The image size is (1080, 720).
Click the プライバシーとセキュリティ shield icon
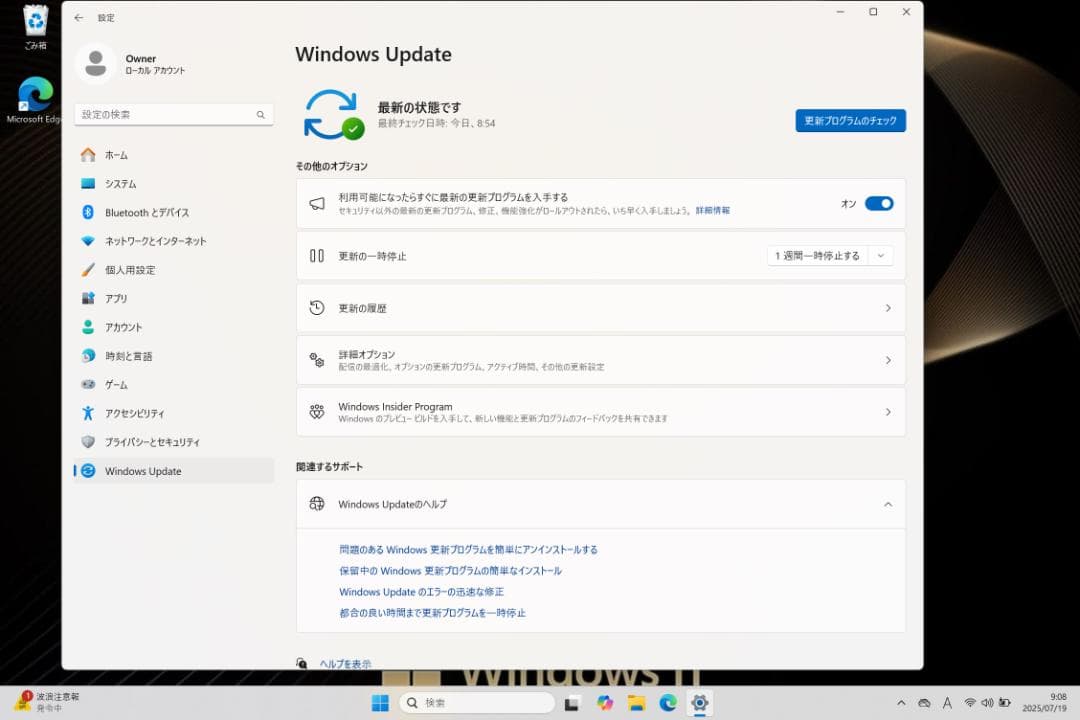(x=88, y=442)
